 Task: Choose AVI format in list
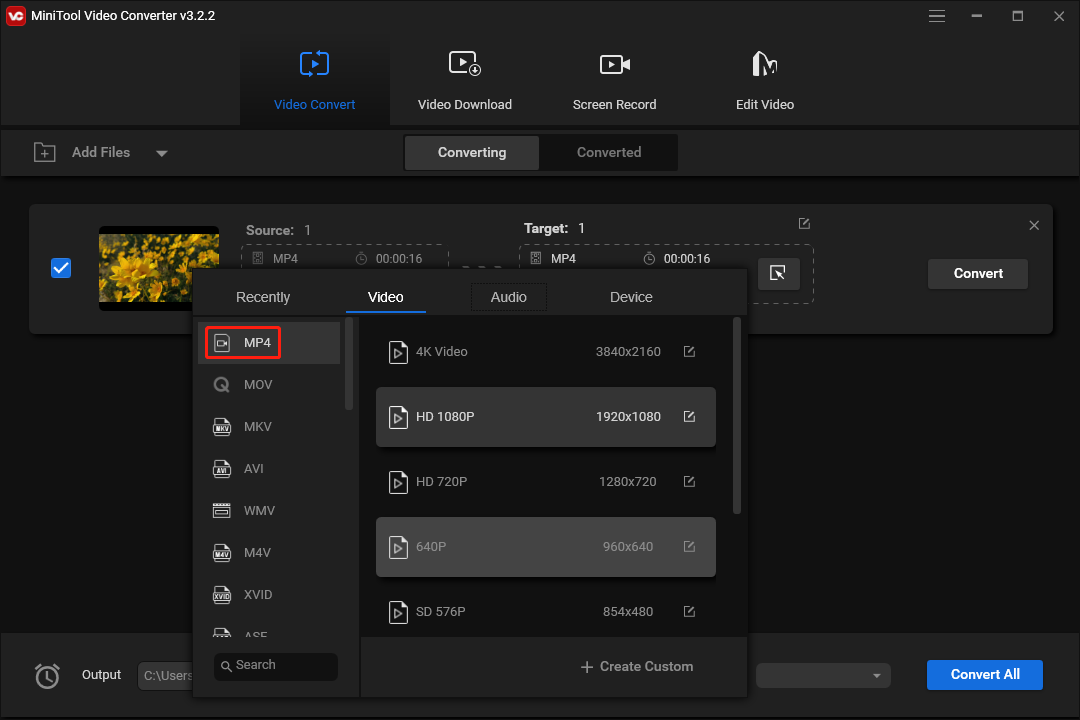click(269, 469)
